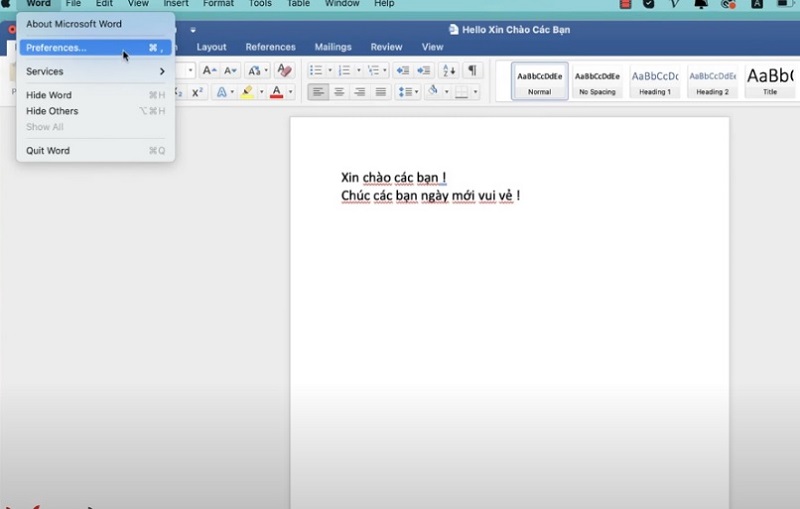Click the Increase Font Size icon
Screen dimensions: 800x509
point(208,71)
